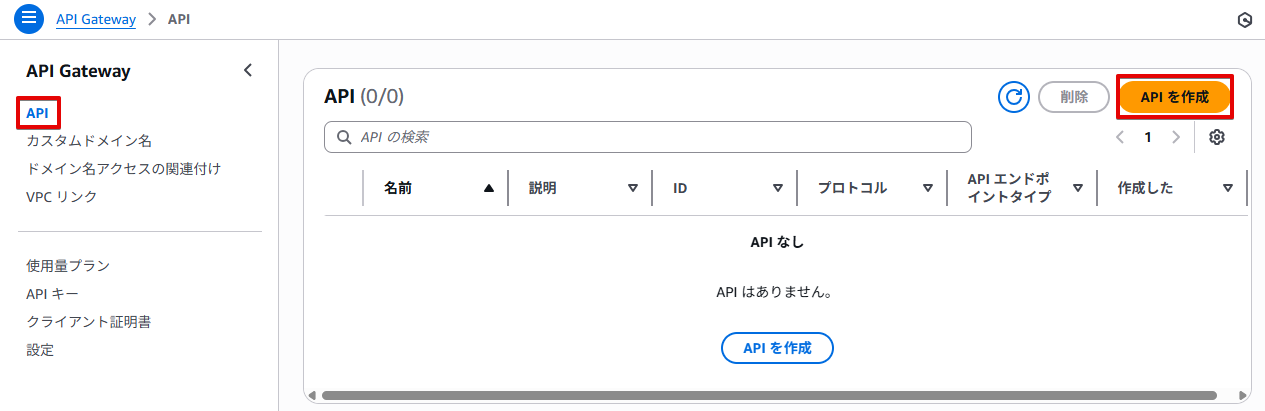Sort by API エンドポイントタイプ arrow

click(x=1077, y=188)
